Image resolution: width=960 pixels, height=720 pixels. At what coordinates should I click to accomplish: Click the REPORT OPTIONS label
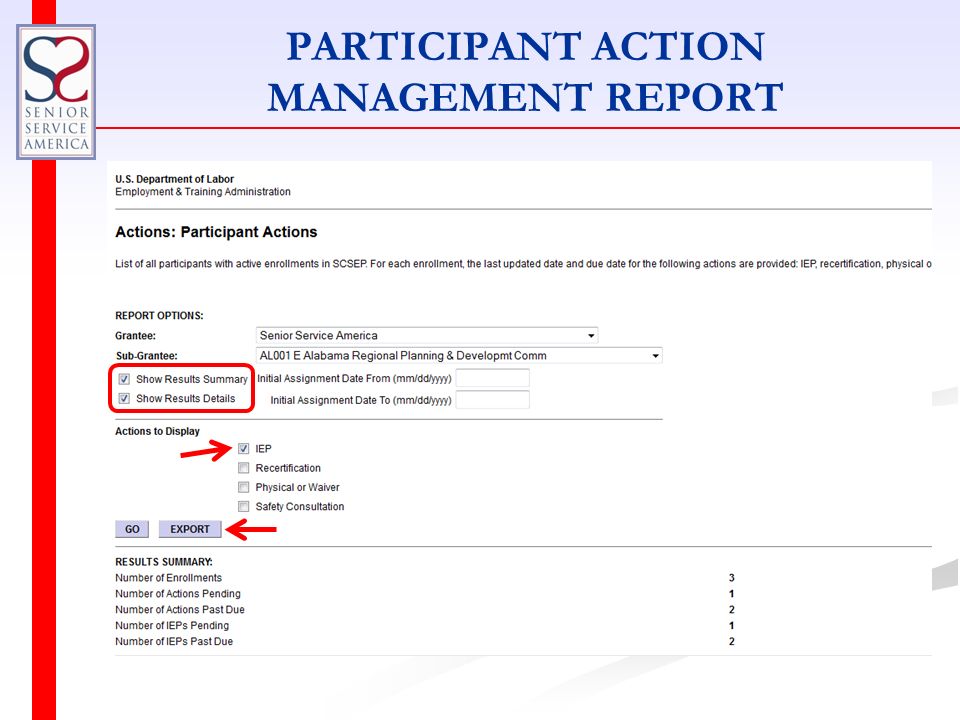(159, 315)
